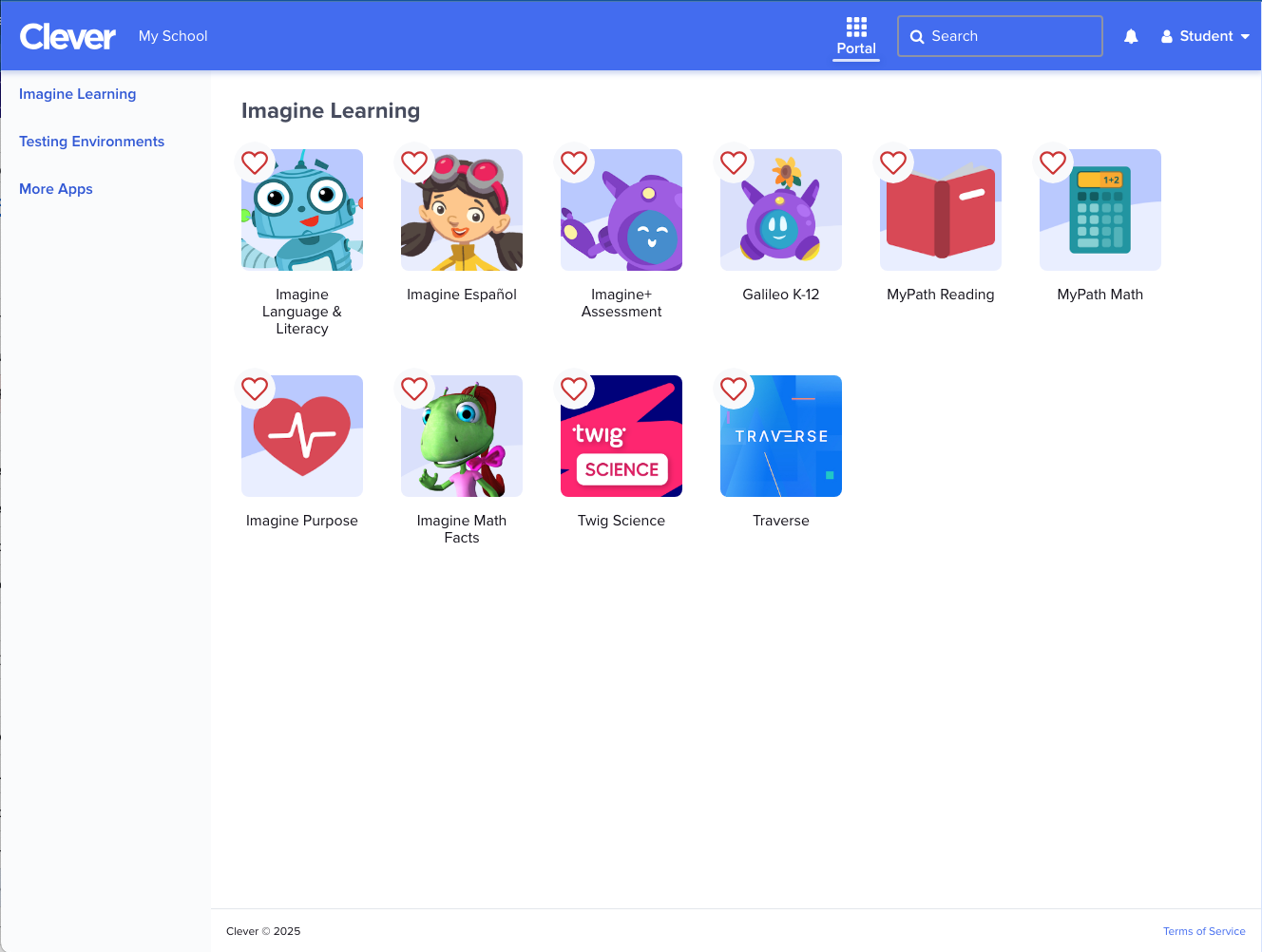The width and height of the screenshot is (1262, 952).
Task: Go to the Portal home
Action: [855, 35]
